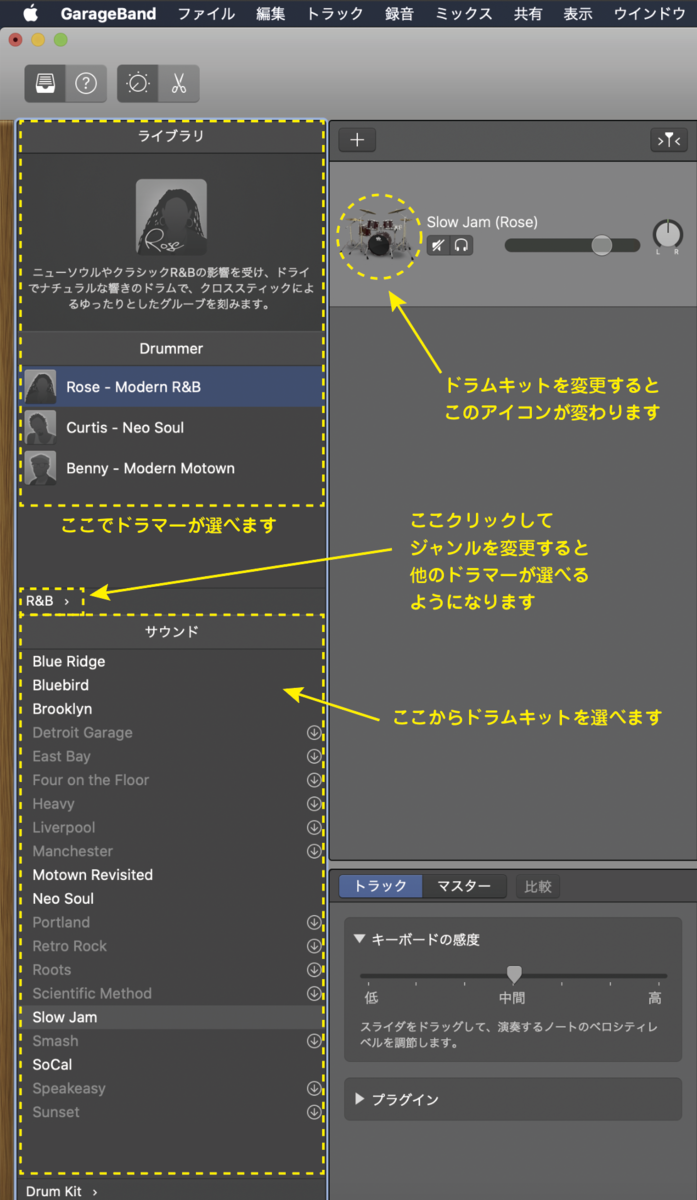The width and height of the screenshot is (697, 1200).
Task: Open the ファイル menu
Action: click(206, 14)
